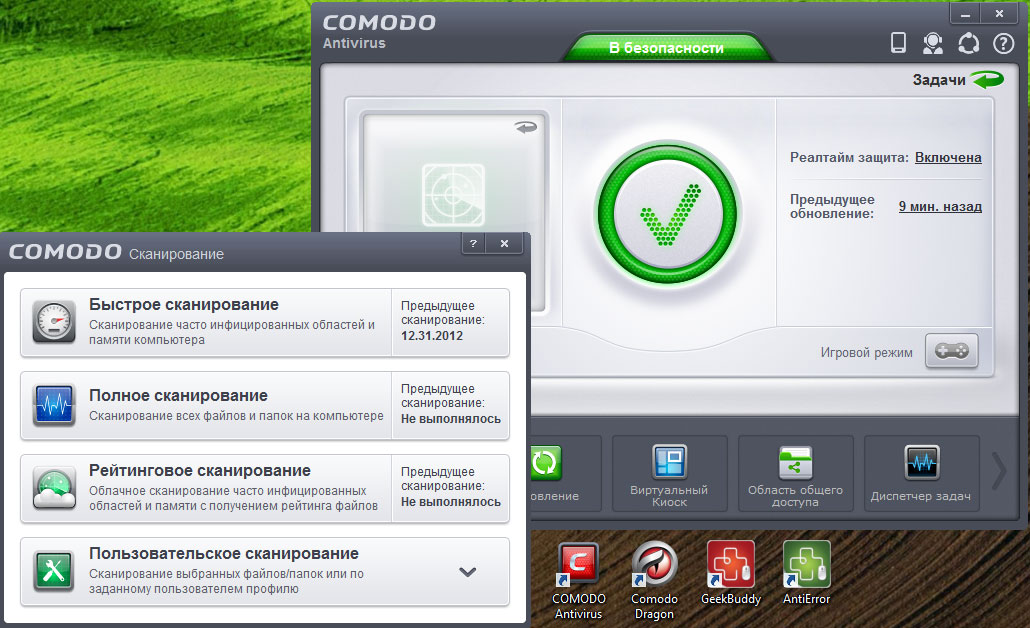The width and height of the screenshot is (1030, 628).
Task: Click the radar scan icon in Comodo pane
Action: (x=453, y=194)
